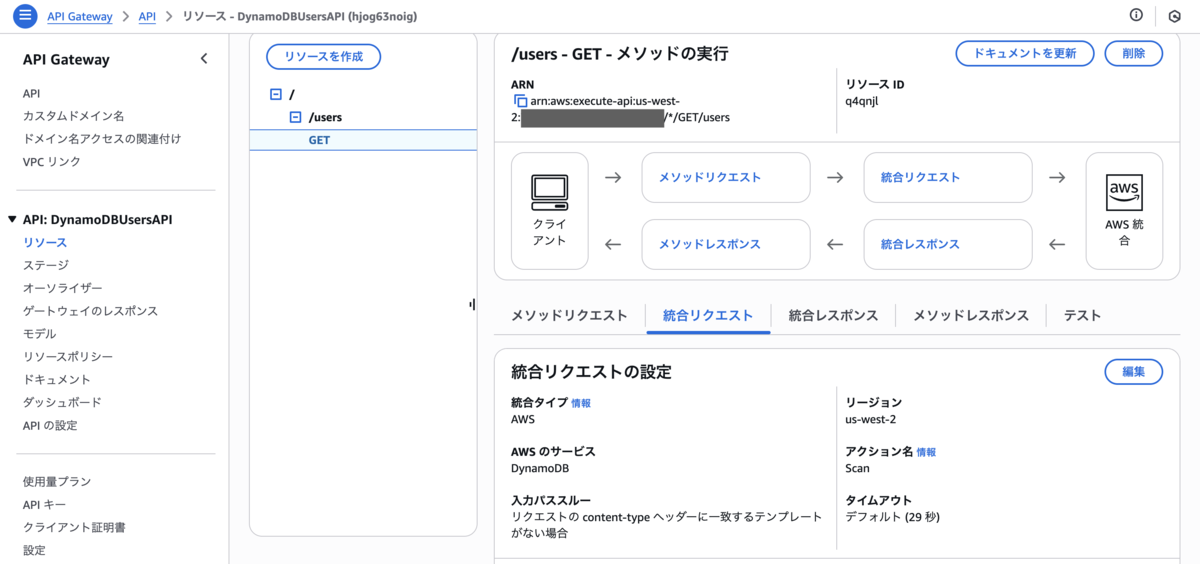
Task: Open 使用量プラン in sidebar
Action: coord(57,482)
